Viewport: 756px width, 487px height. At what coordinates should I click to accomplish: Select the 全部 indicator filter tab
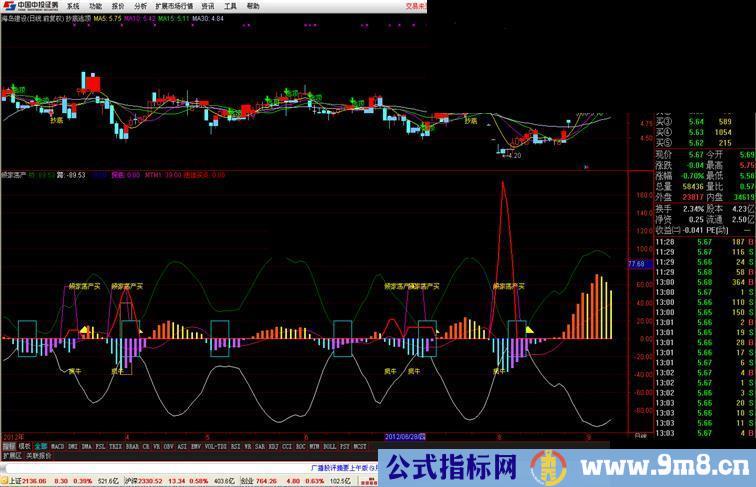[x=40, y=446]
